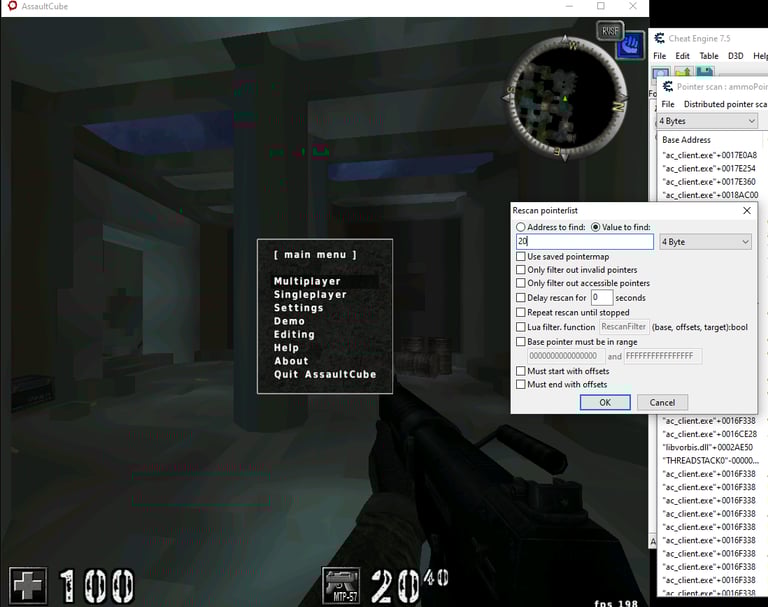The width and height of the screenshot is (768, 607).
Task: Select pointer row "libvorbis.dll"+0002AE50
Action: point(707,447)
